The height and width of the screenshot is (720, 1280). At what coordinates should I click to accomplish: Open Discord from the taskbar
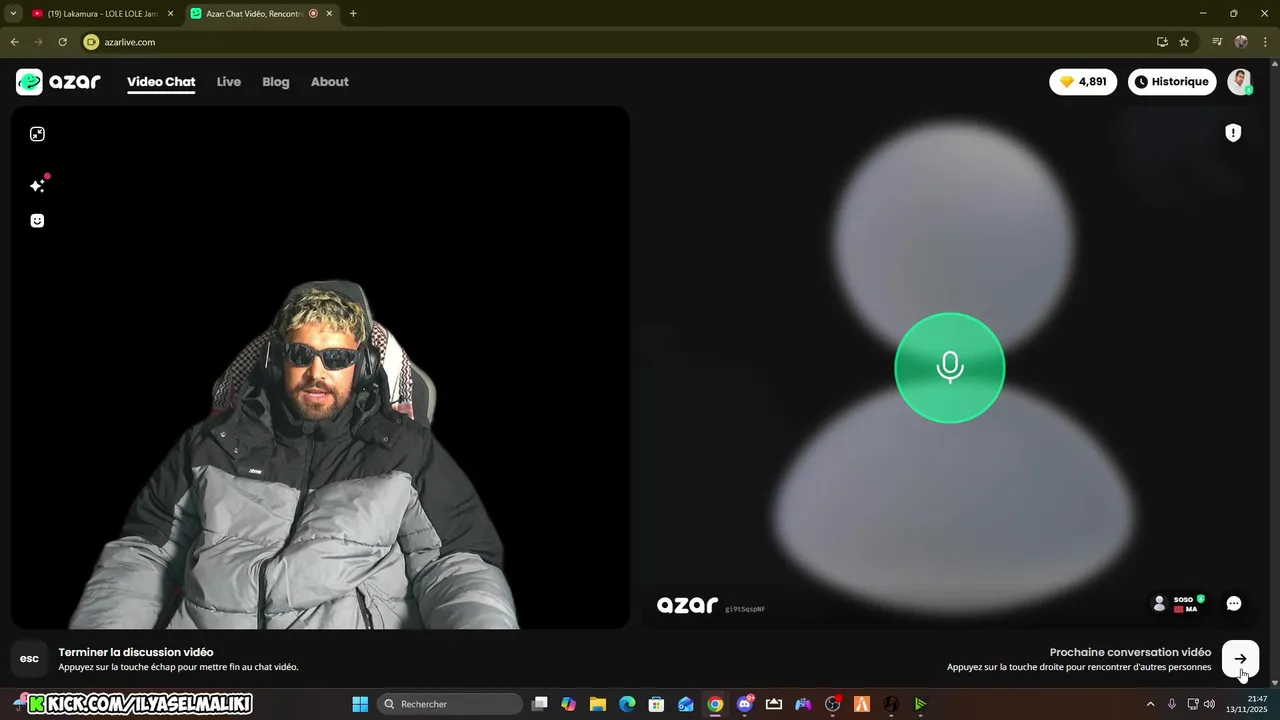coord(744,704)
